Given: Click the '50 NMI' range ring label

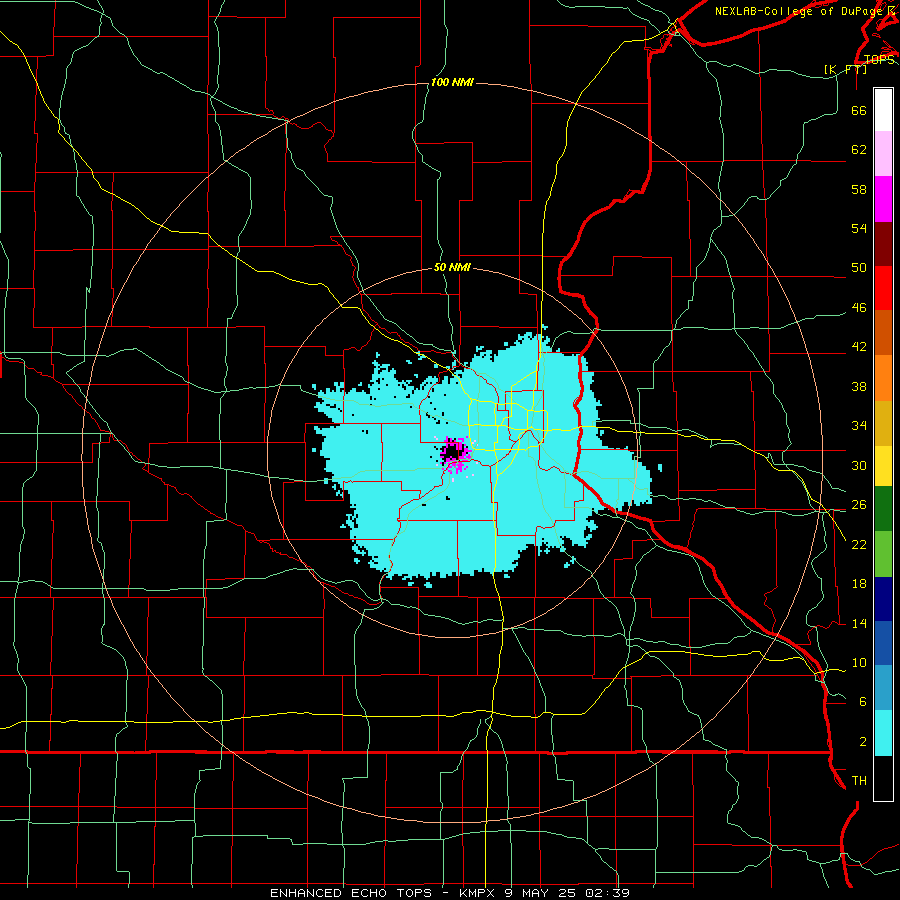Looking at the screenshot, I should click(x=452, y=267).
